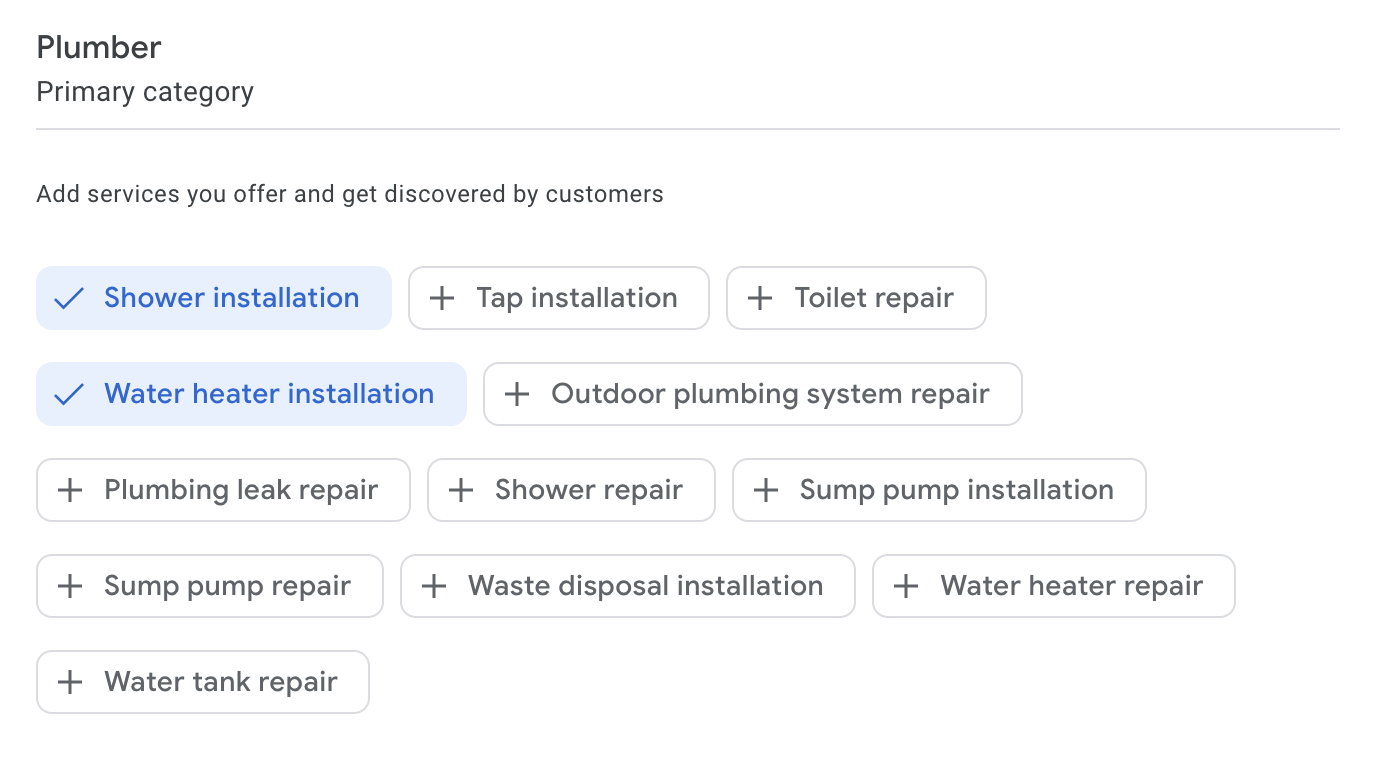Viewport: 1384px width, 764px height.
Task: Click the plus icon on Toilet repair
Action: point(760,298)
